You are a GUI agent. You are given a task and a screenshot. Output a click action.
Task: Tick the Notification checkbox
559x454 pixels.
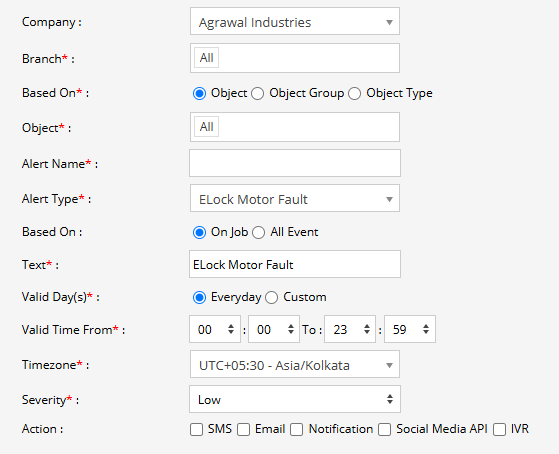297,429
